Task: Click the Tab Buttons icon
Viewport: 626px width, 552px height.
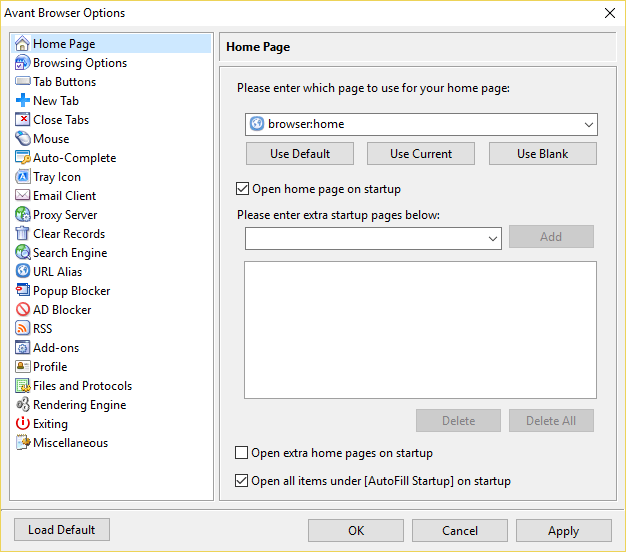Action: [22, 81]
